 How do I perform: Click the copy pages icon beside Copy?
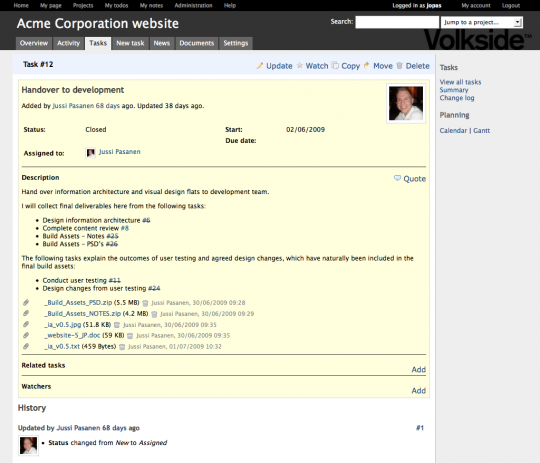[x=335, y=65]
